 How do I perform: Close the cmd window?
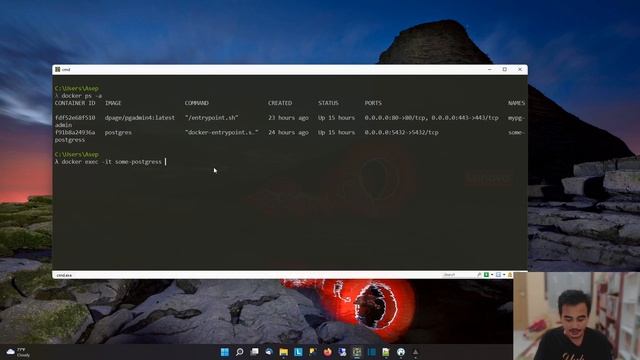[520, 69]
